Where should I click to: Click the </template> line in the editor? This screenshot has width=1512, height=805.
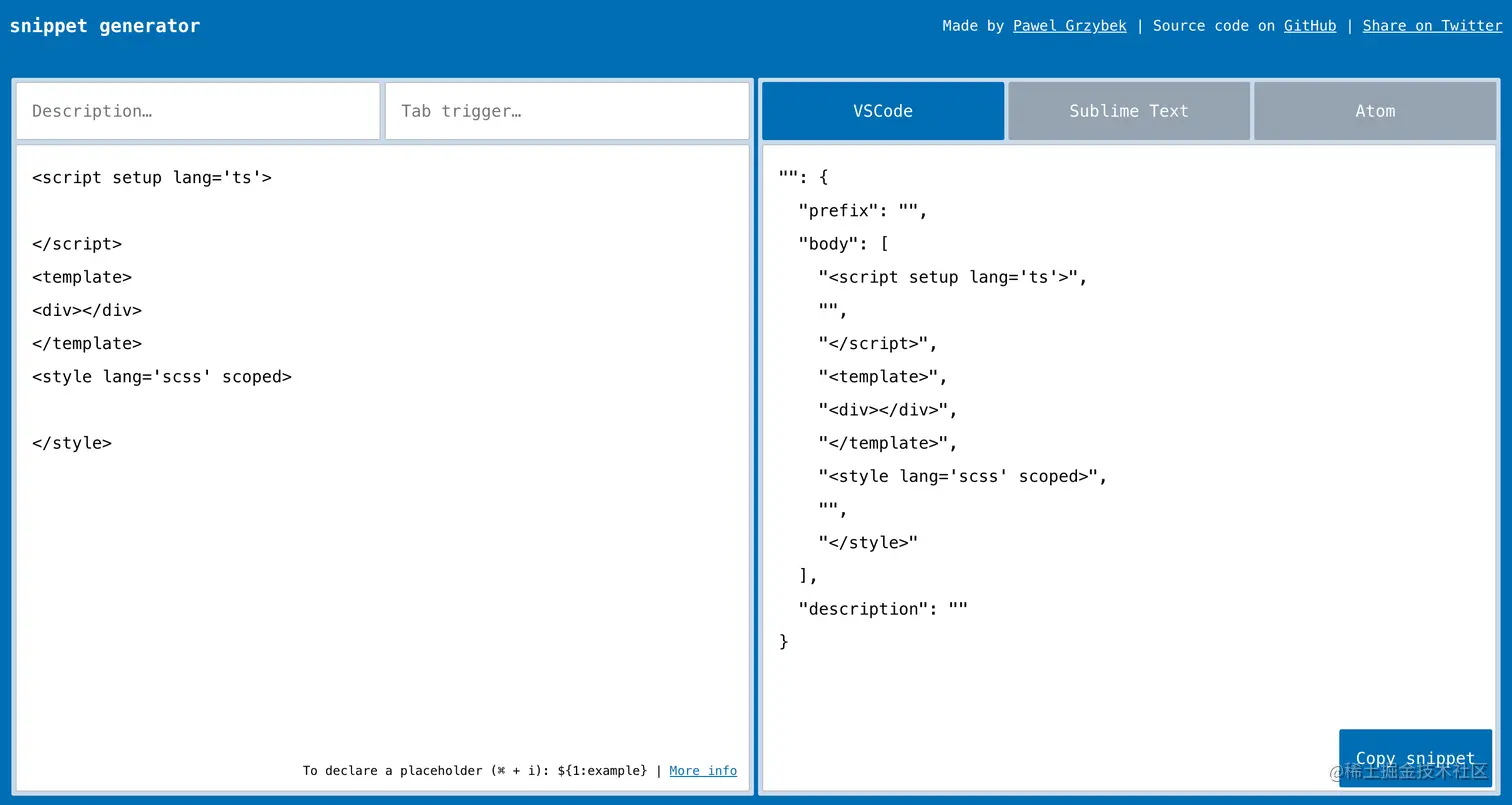coord(87,343)
